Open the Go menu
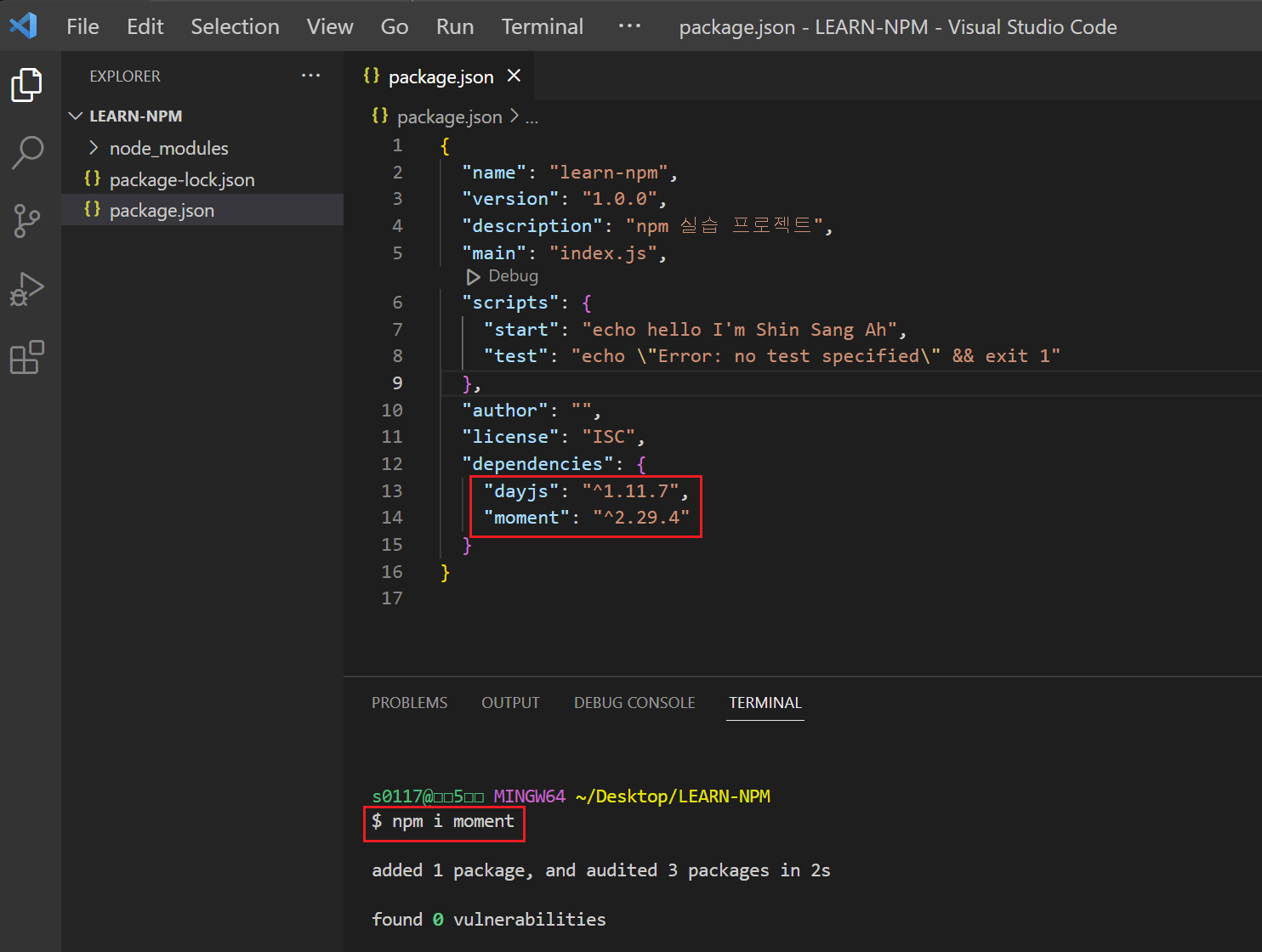This screenshot has height=952, width=1262. (395, 26)
